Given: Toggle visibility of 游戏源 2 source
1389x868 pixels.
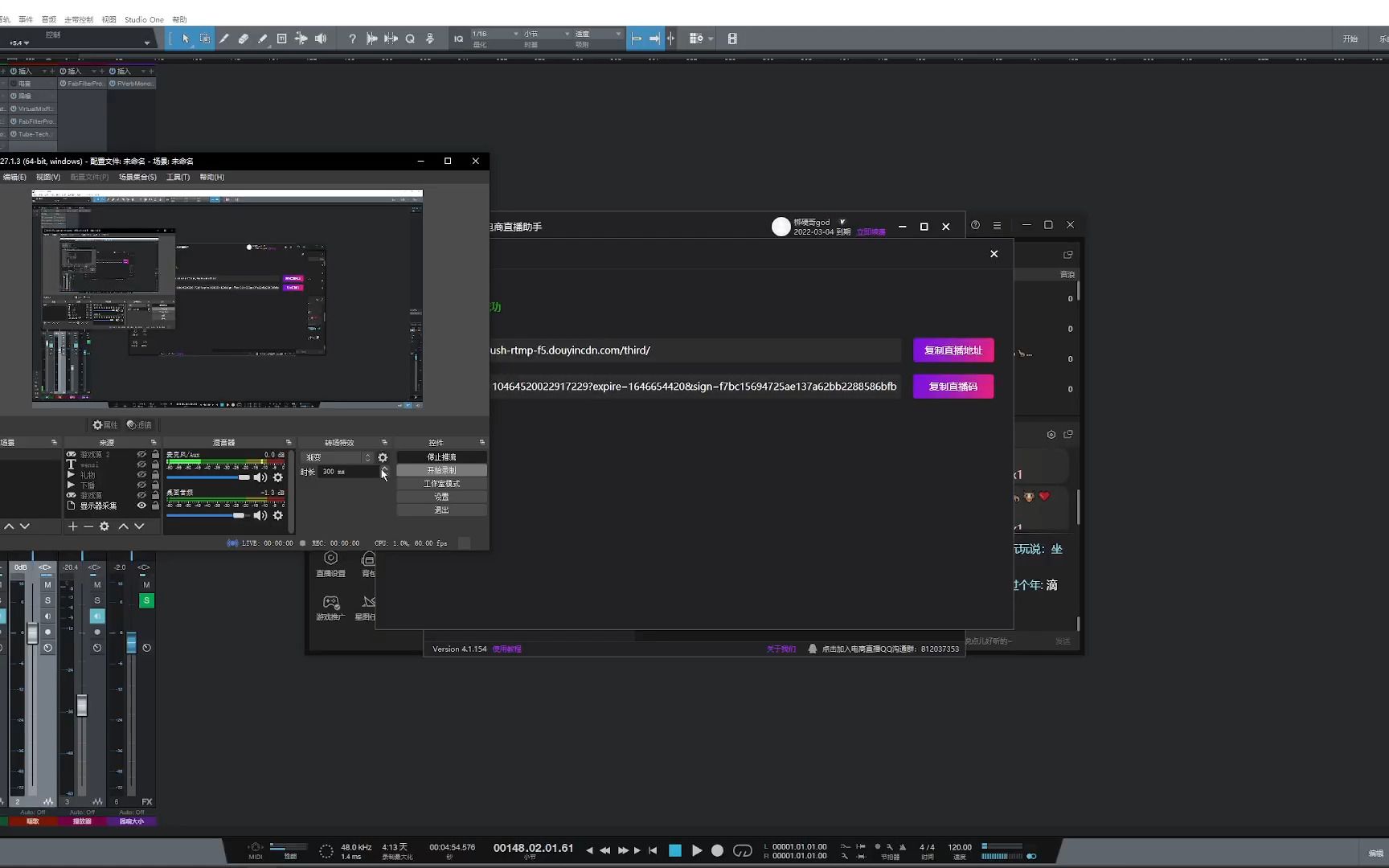Looking at the screenshot, I should pyautogui.click(x=141, y=454).
